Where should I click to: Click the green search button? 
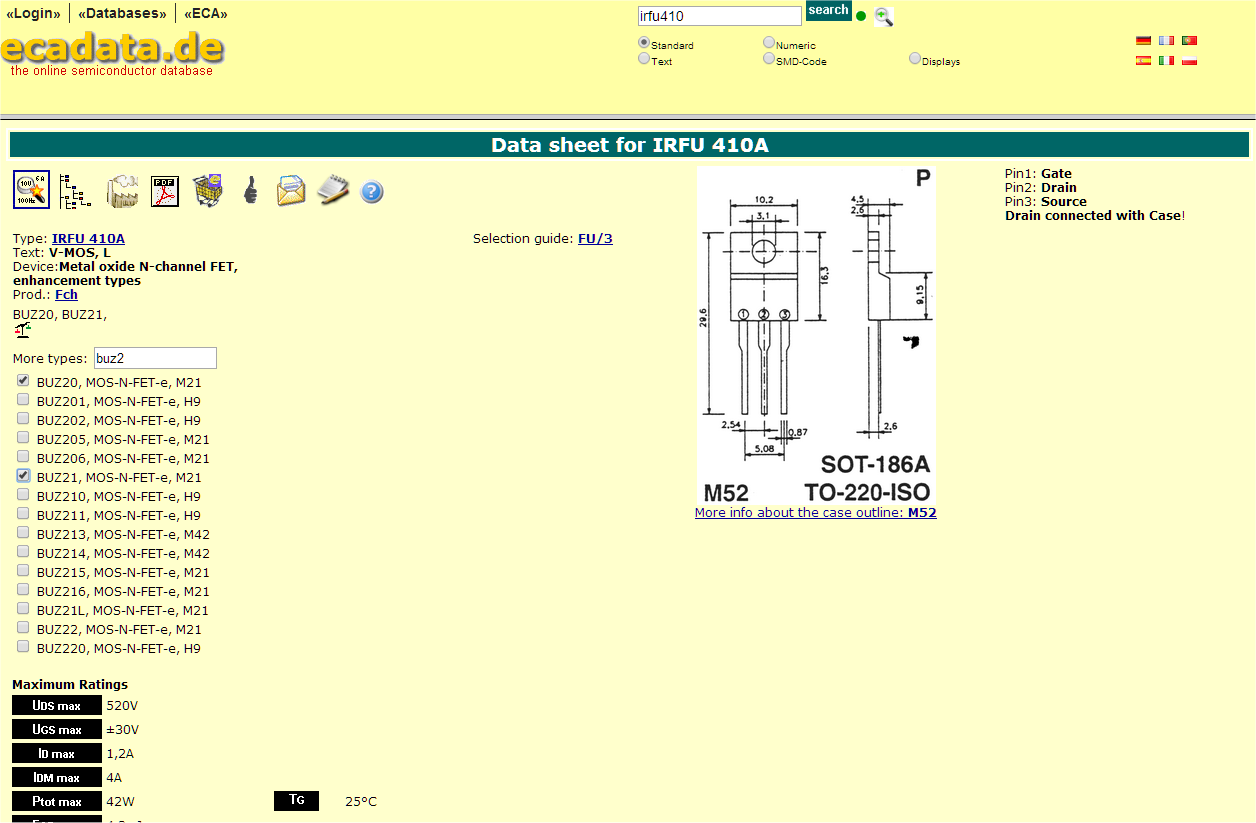coord(828,11)
